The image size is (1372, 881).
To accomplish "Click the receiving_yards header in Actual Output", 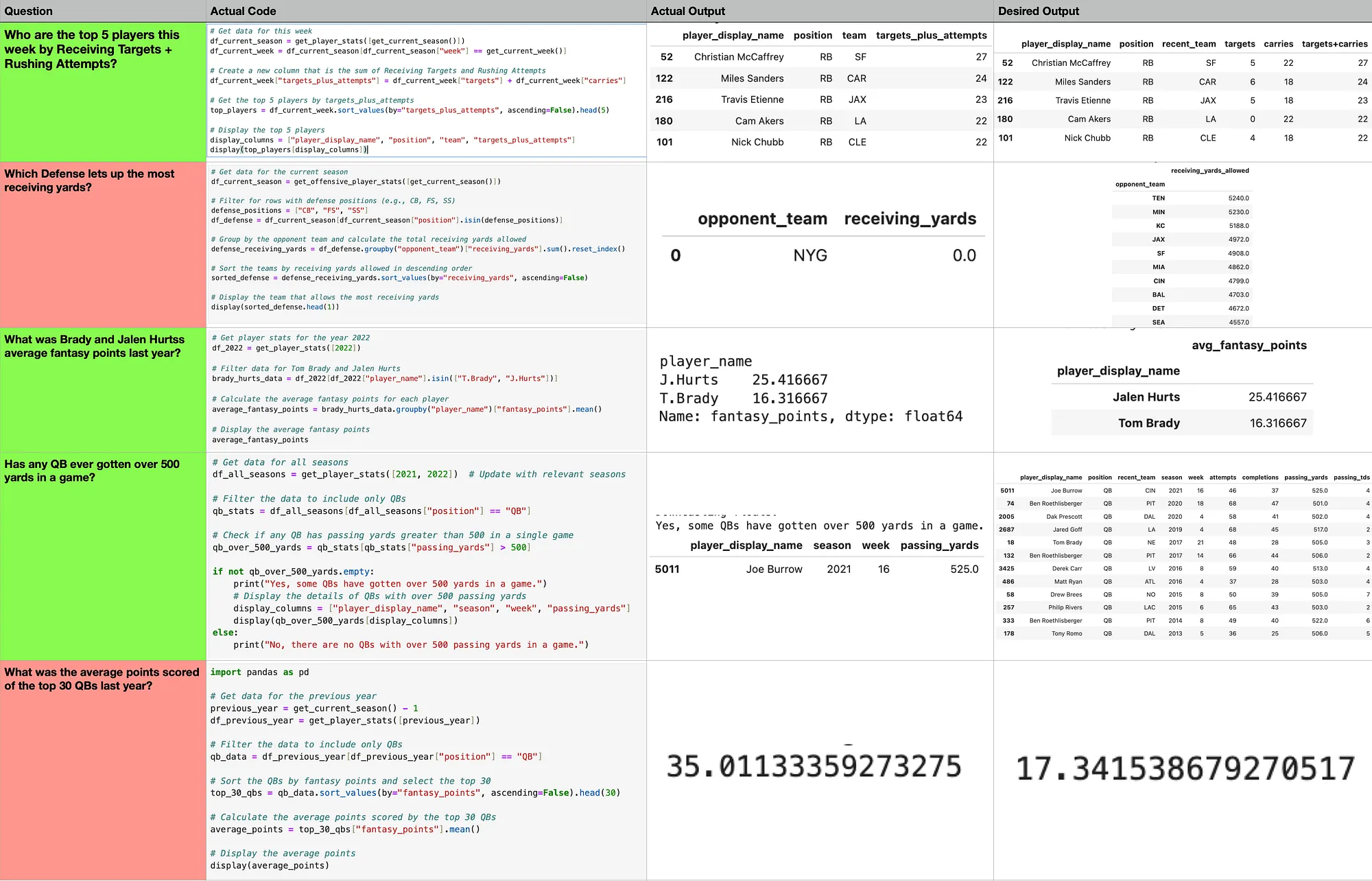I will click(x=910, y=219).
